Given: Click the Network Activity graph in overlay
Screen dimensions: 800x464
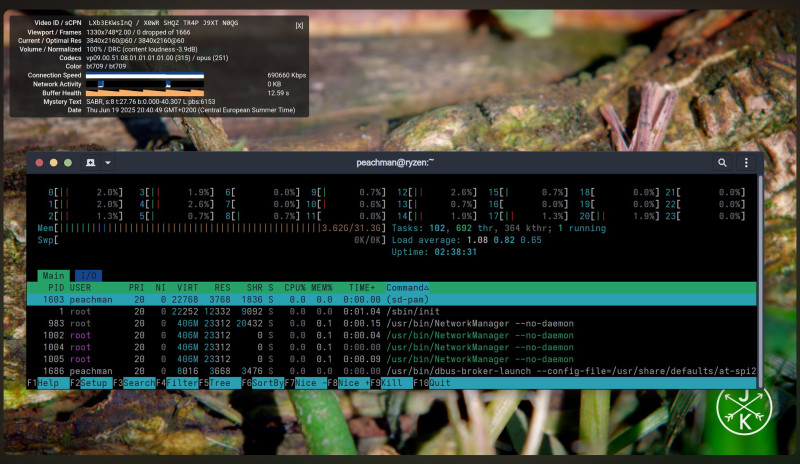Looking at the screenshot, I should 145,84.
